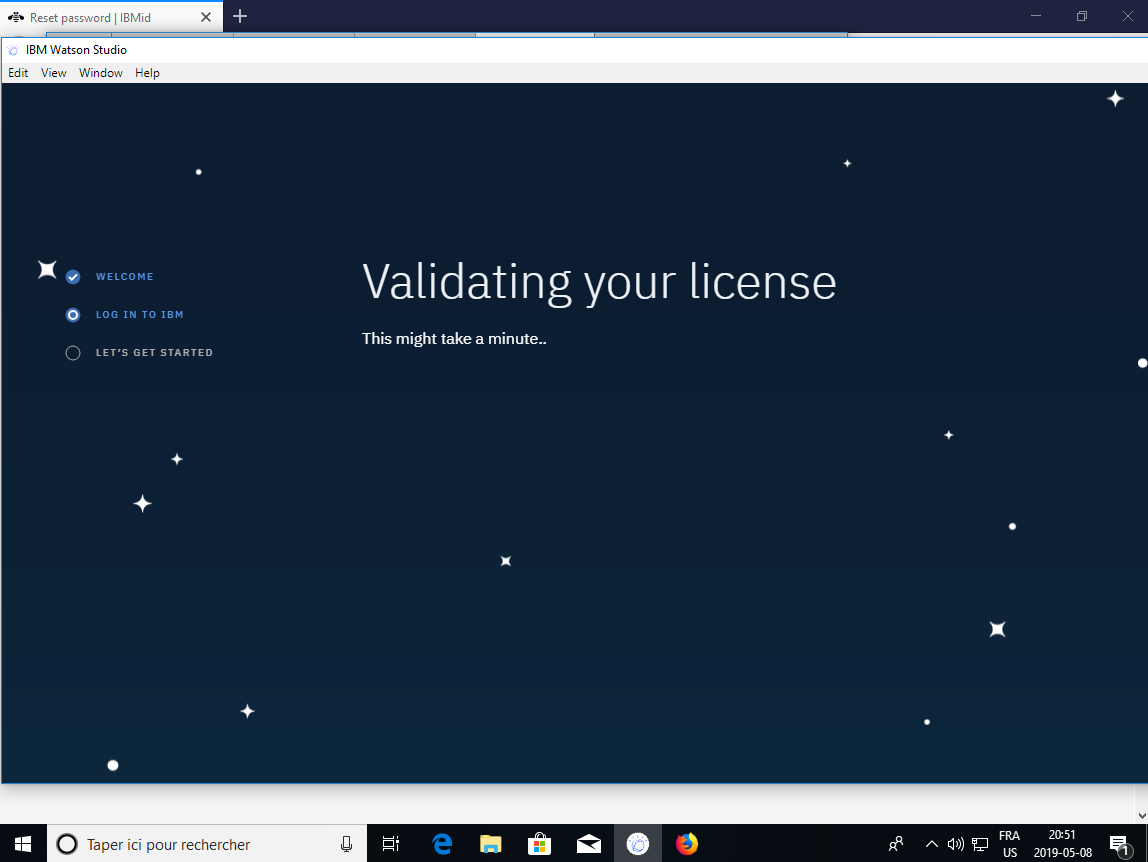The image size is (1148, 862).
Task: Click the Cortana circle icon
Action: [67, 844]
